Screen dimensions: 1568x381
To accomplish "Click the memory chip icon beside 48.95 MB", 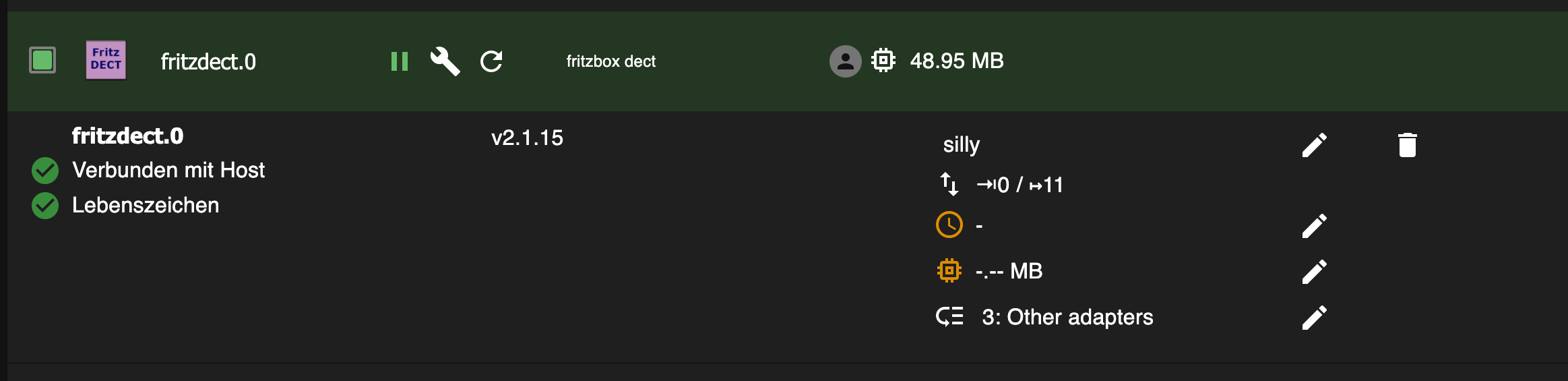I will coord(883,61).
